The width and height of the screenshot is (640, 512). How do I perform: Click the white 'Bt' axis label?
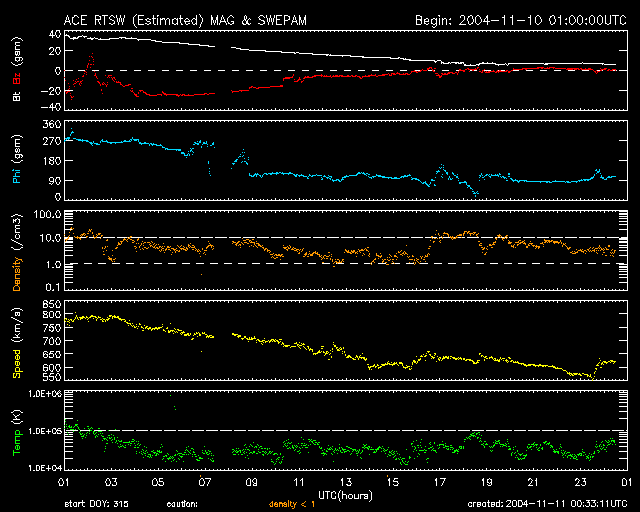17,96
